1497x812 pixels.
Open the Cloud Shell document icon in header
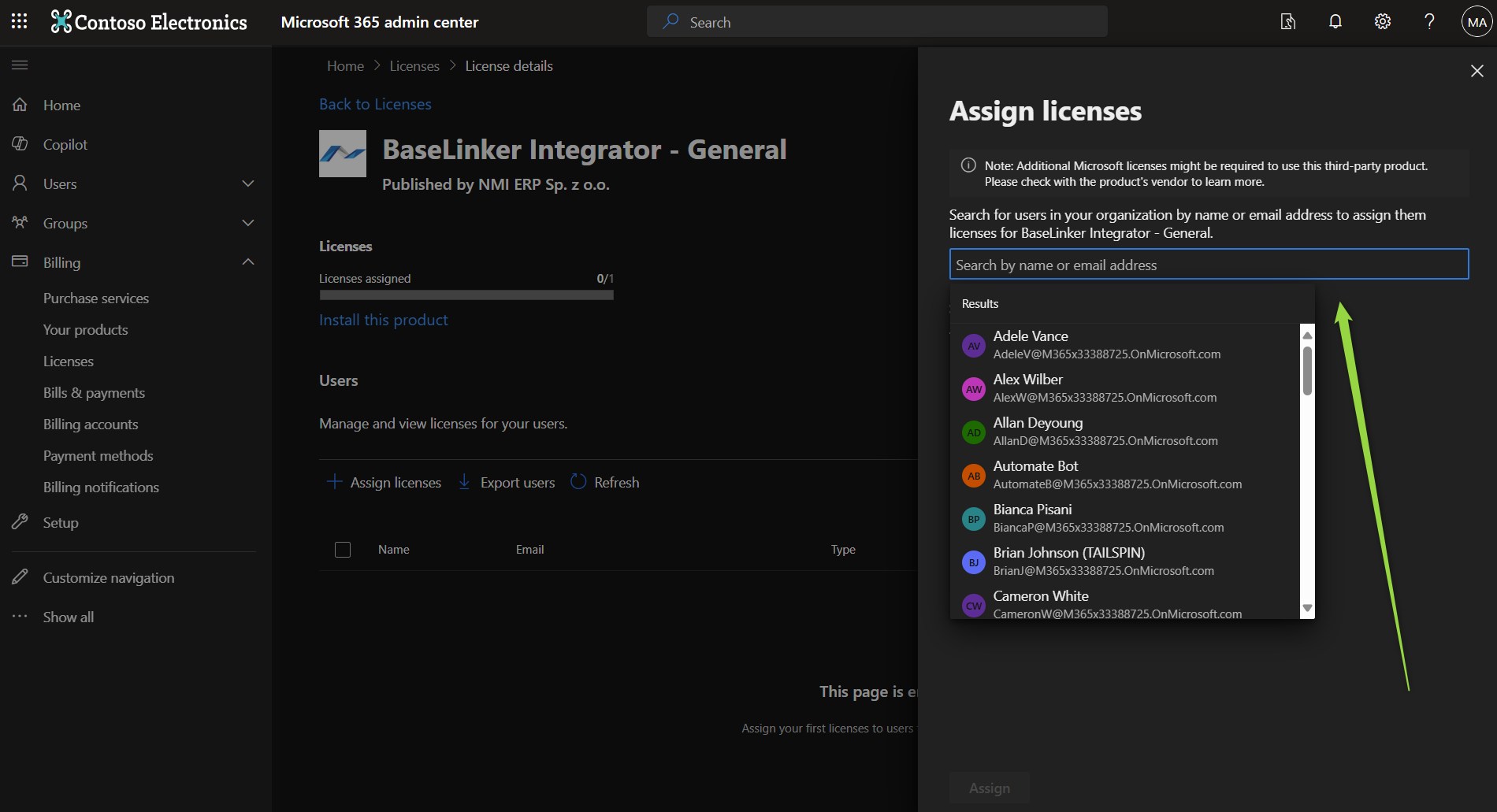pyautogui.click(x=1288, y=21)
